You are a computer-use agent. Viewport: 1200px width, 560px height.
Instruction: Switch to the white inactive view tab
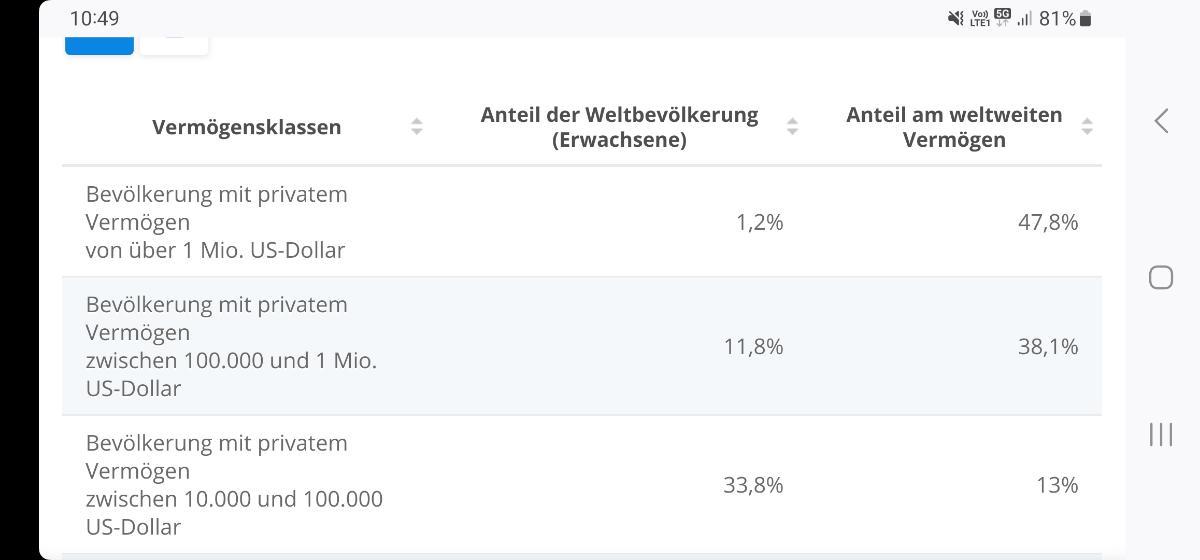point(174,42)
